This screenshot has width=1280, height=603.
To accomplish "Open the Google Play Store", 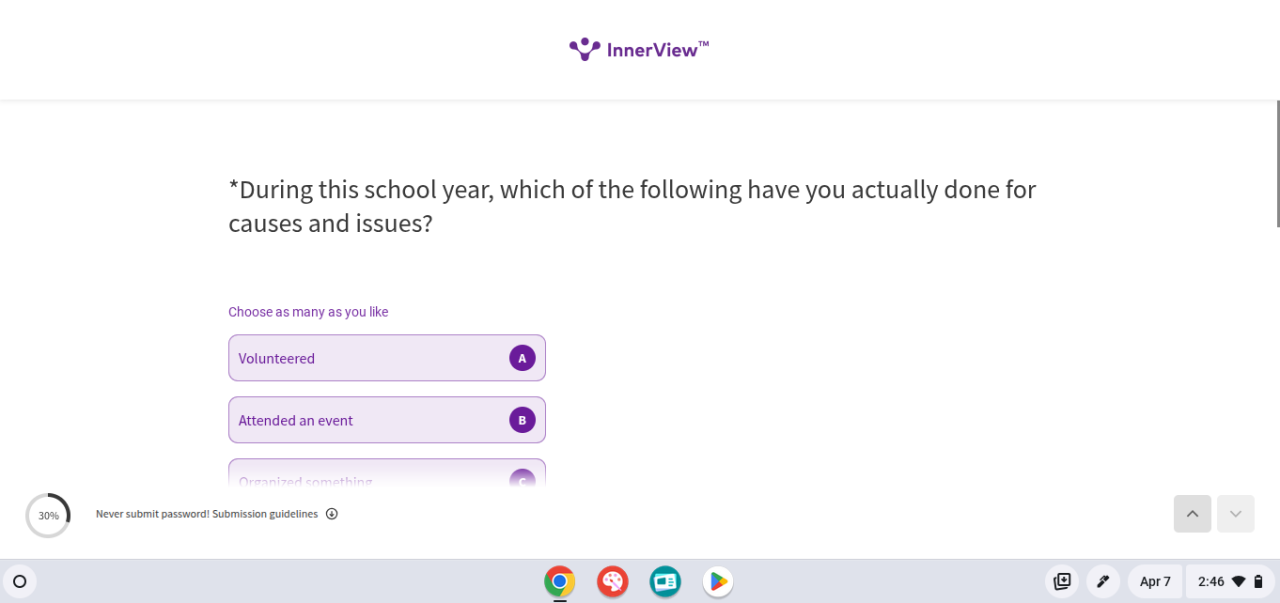I will [717, 581].
